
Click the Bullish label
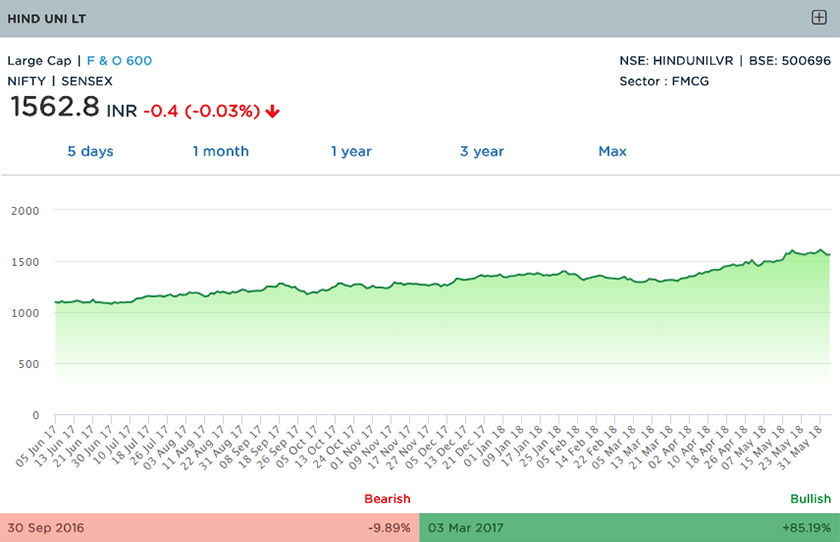(811, 499)
